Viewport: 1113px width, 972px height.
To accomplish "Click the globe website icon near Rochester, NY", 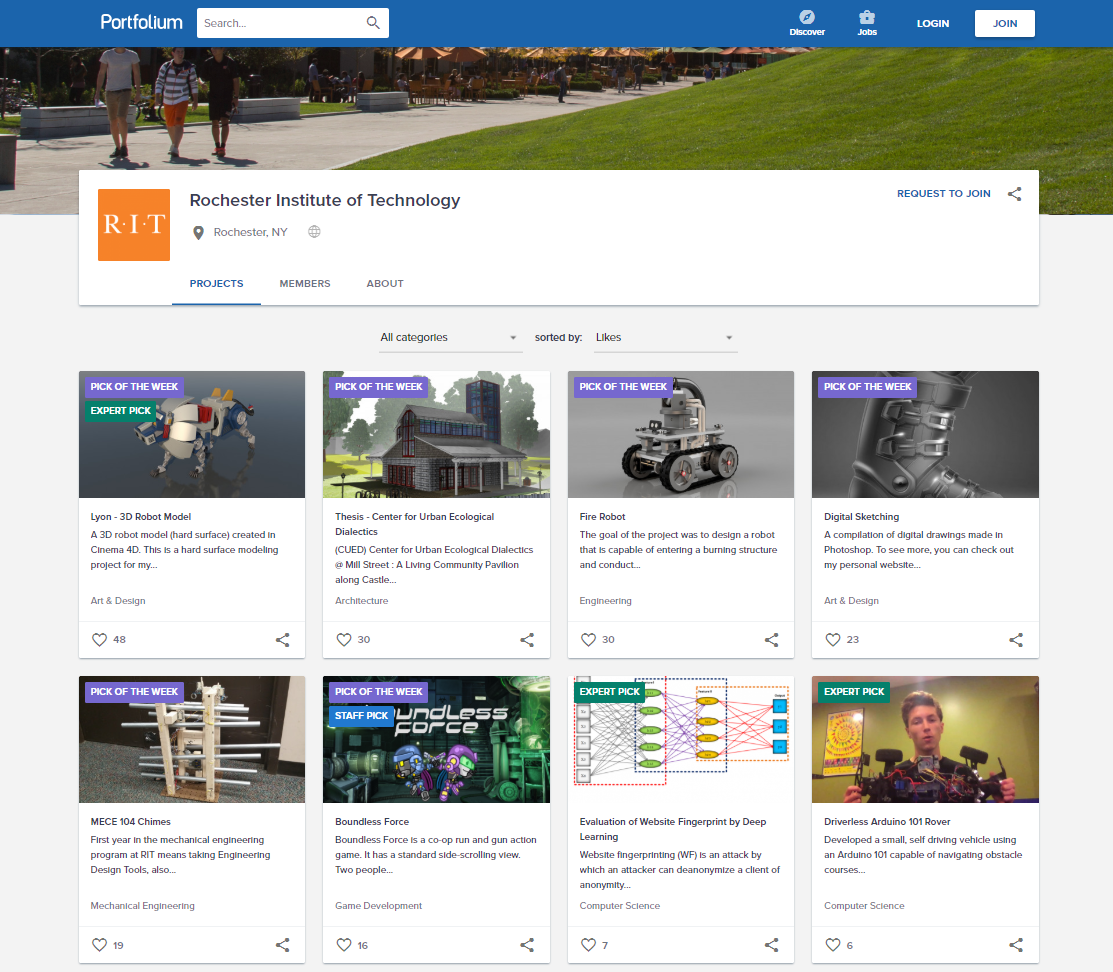I will click(314, 232).
